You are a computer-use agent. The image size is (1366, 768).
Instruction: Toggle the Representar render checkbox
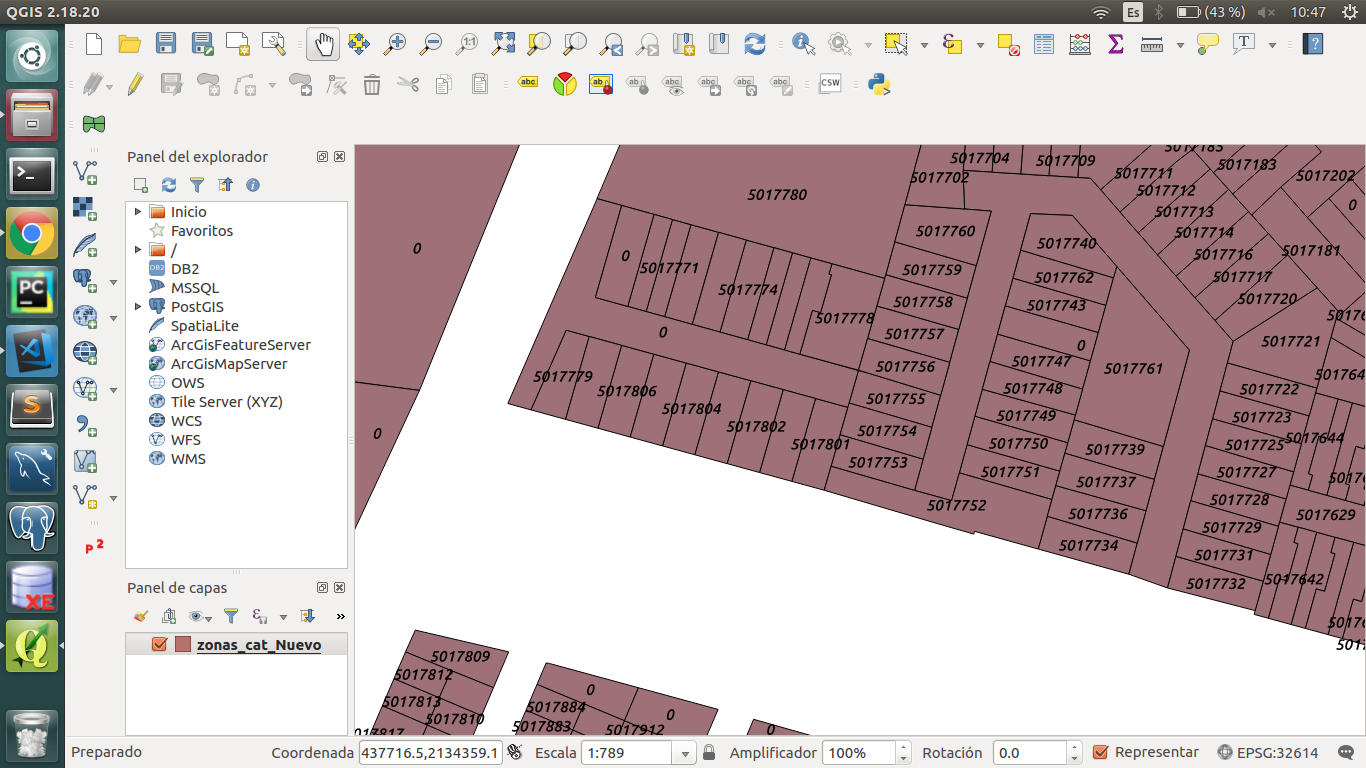point(1101,752)
